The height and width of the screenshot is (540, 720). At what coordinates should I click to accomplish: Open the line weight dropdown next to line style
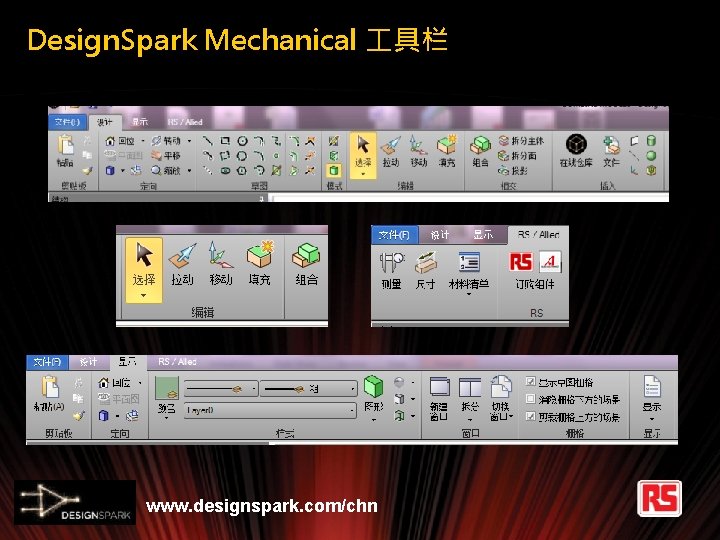(x=309, y=389)
